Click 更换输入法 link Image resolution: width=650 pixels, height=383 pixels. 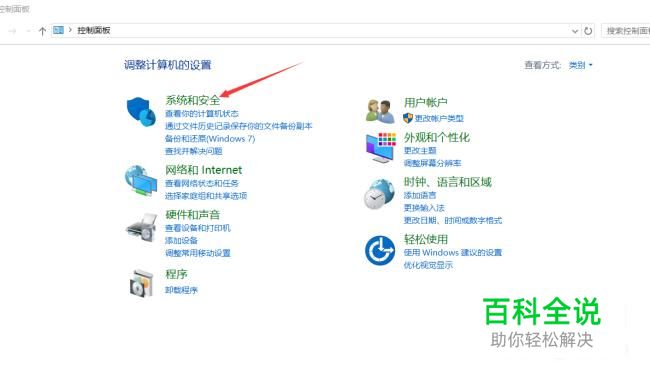[x=424, y=208]
